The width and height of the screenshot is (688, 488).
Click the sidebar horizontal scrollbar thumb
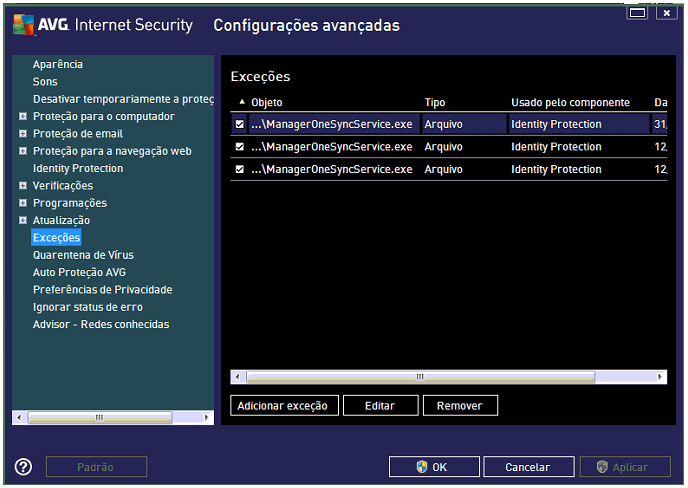100,417
